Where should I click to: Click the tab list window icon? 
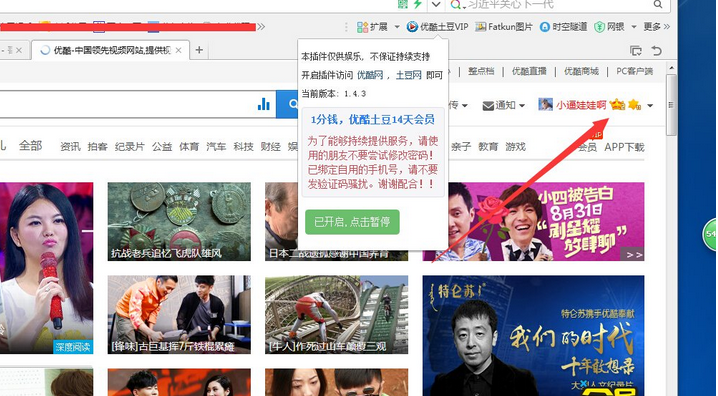636,50
